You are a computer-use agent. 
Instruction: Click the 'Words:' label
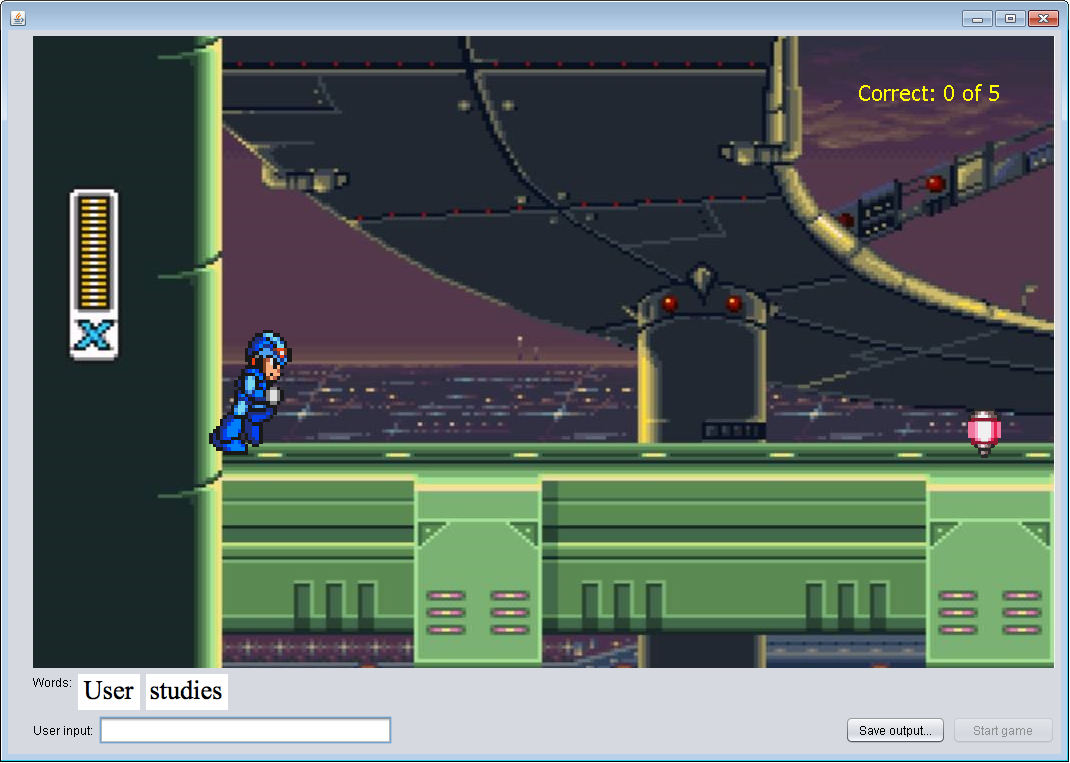[x=52, y=682]
